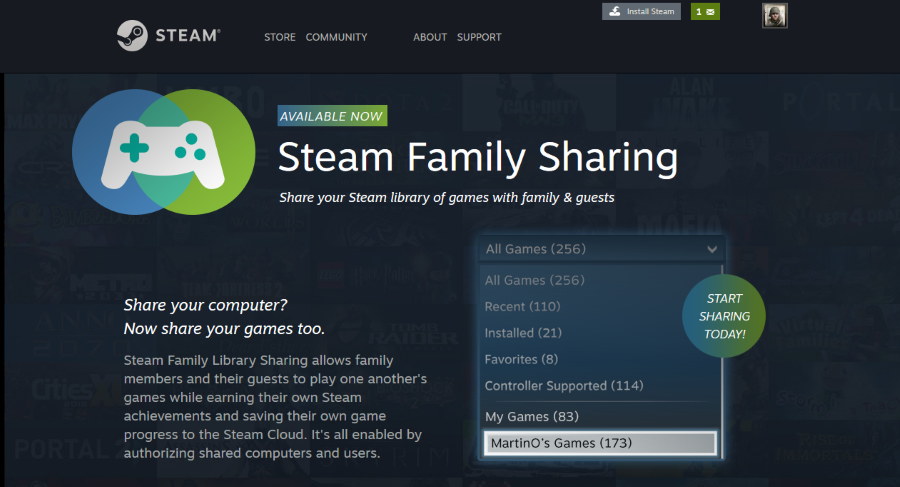Open the SUPPORT page
900x487 pixels.
pos(479,37)
